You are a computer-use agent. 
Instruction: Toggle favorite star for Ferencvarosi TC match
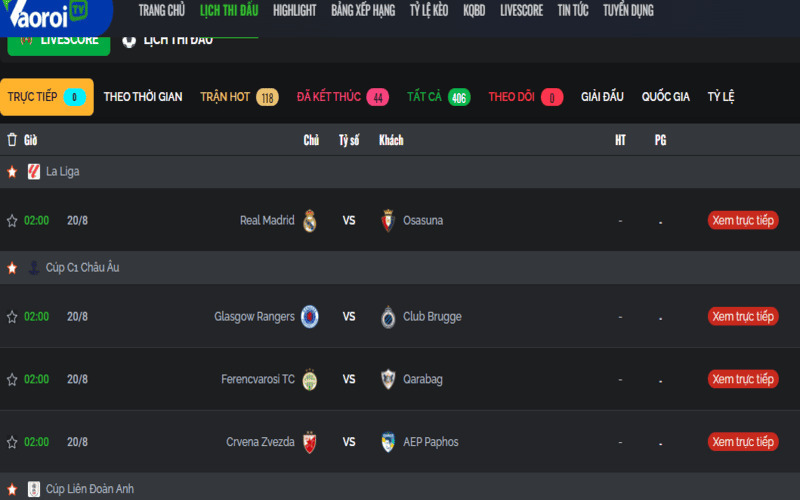click(12, 380)
